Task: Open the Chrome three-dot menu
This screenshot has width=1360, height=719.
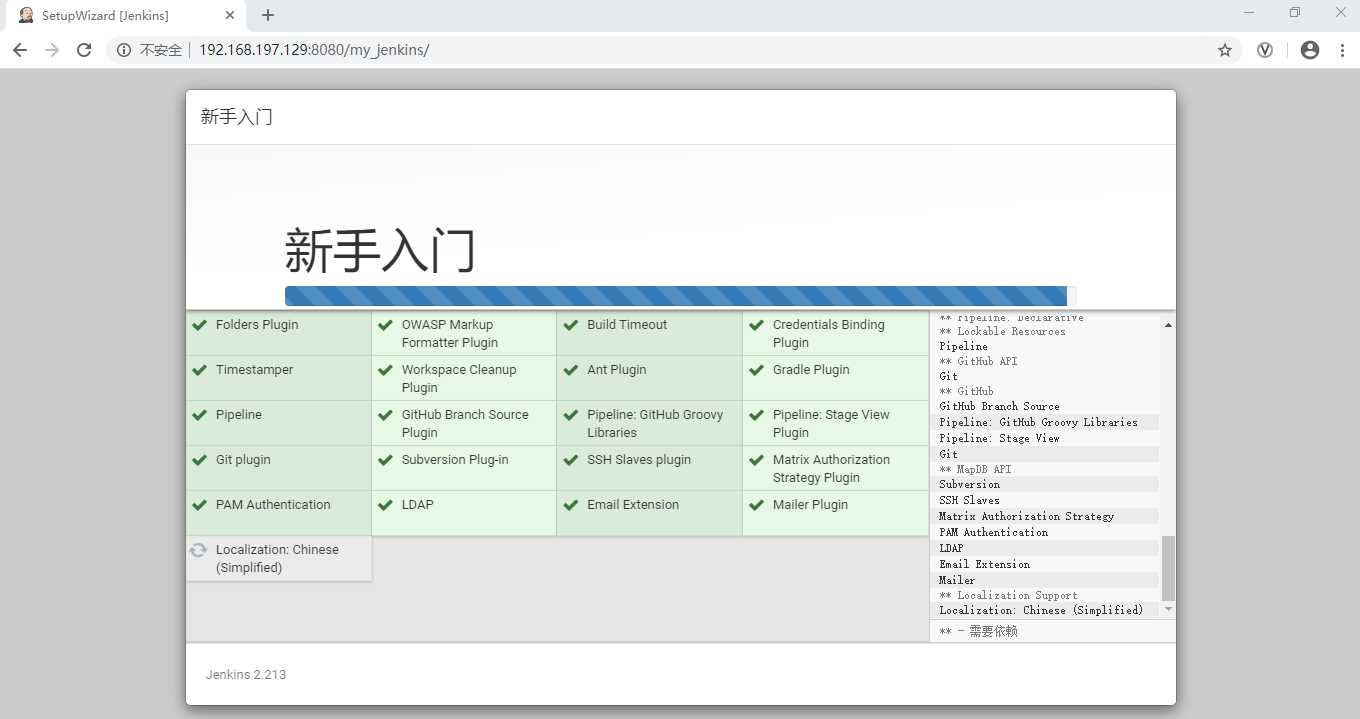Action: pos(1341,50)
